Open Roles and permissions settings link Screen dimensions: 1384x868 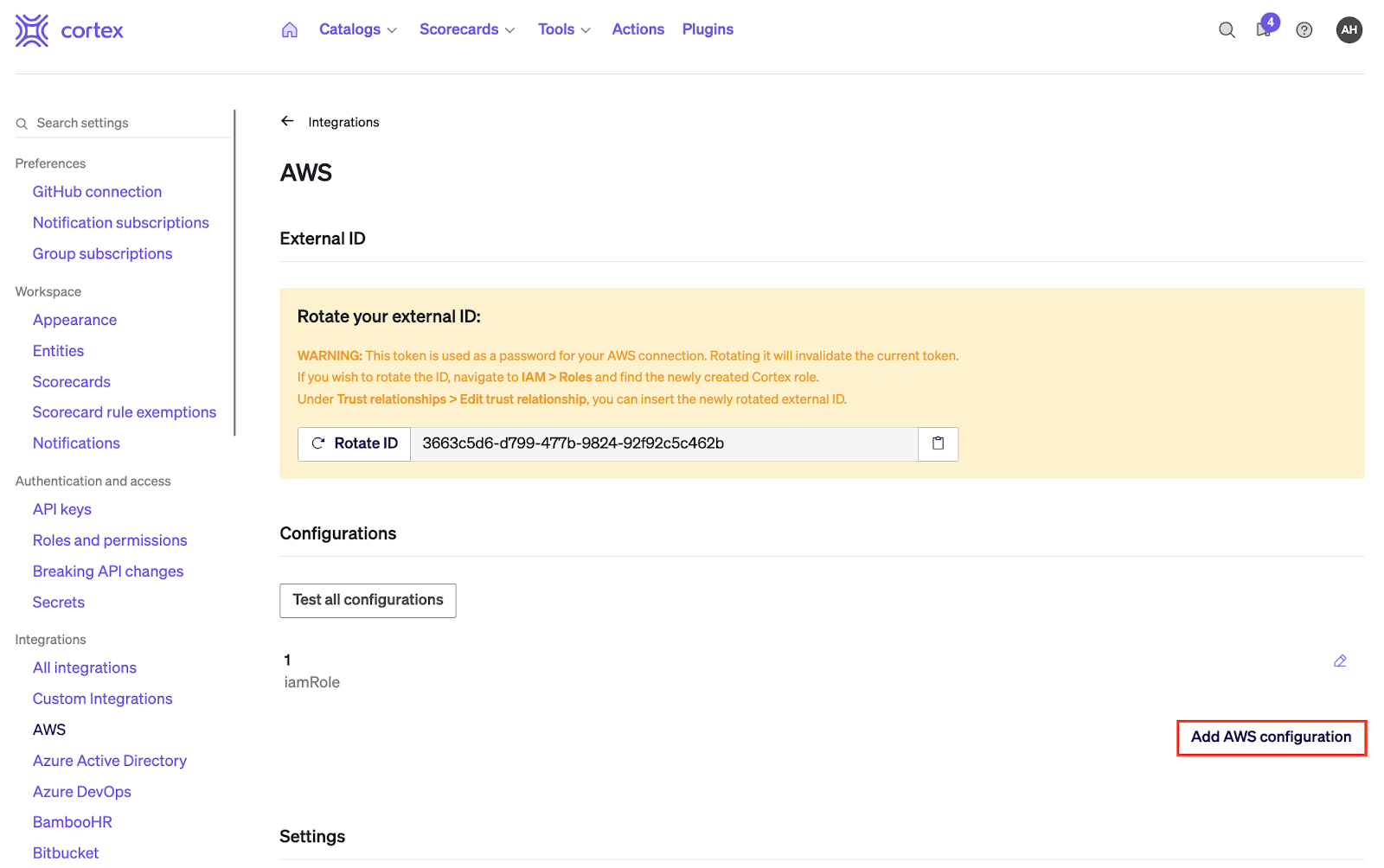click(x=110, y=540)
